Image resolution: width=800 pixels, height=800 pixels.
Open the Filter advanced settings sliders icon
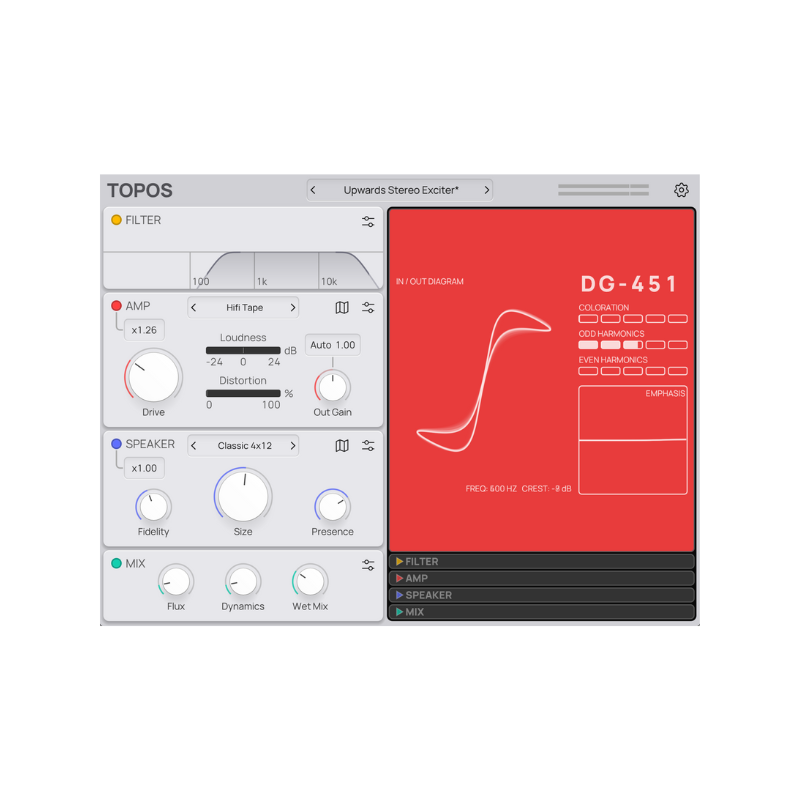click(368, 221)
